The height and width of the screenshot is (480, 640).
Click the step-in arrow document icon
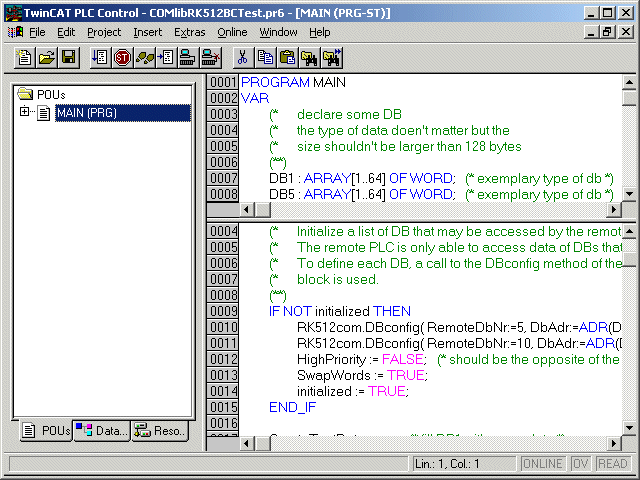click(166, 57)
